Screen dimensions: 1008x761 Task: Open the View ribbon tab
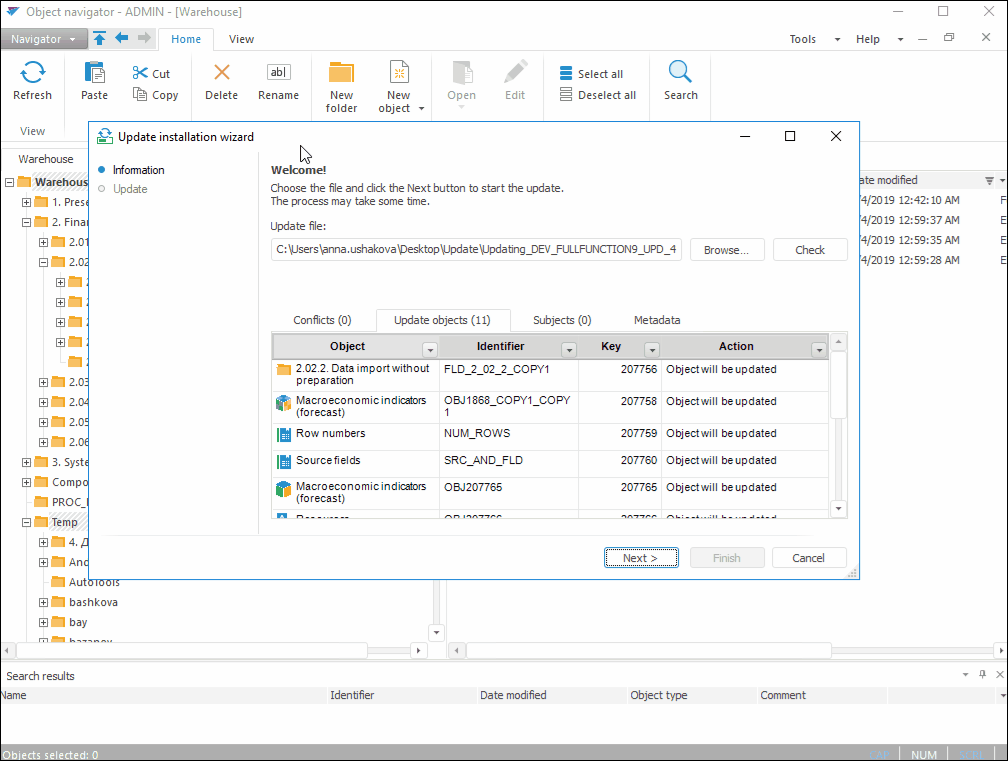241,39
